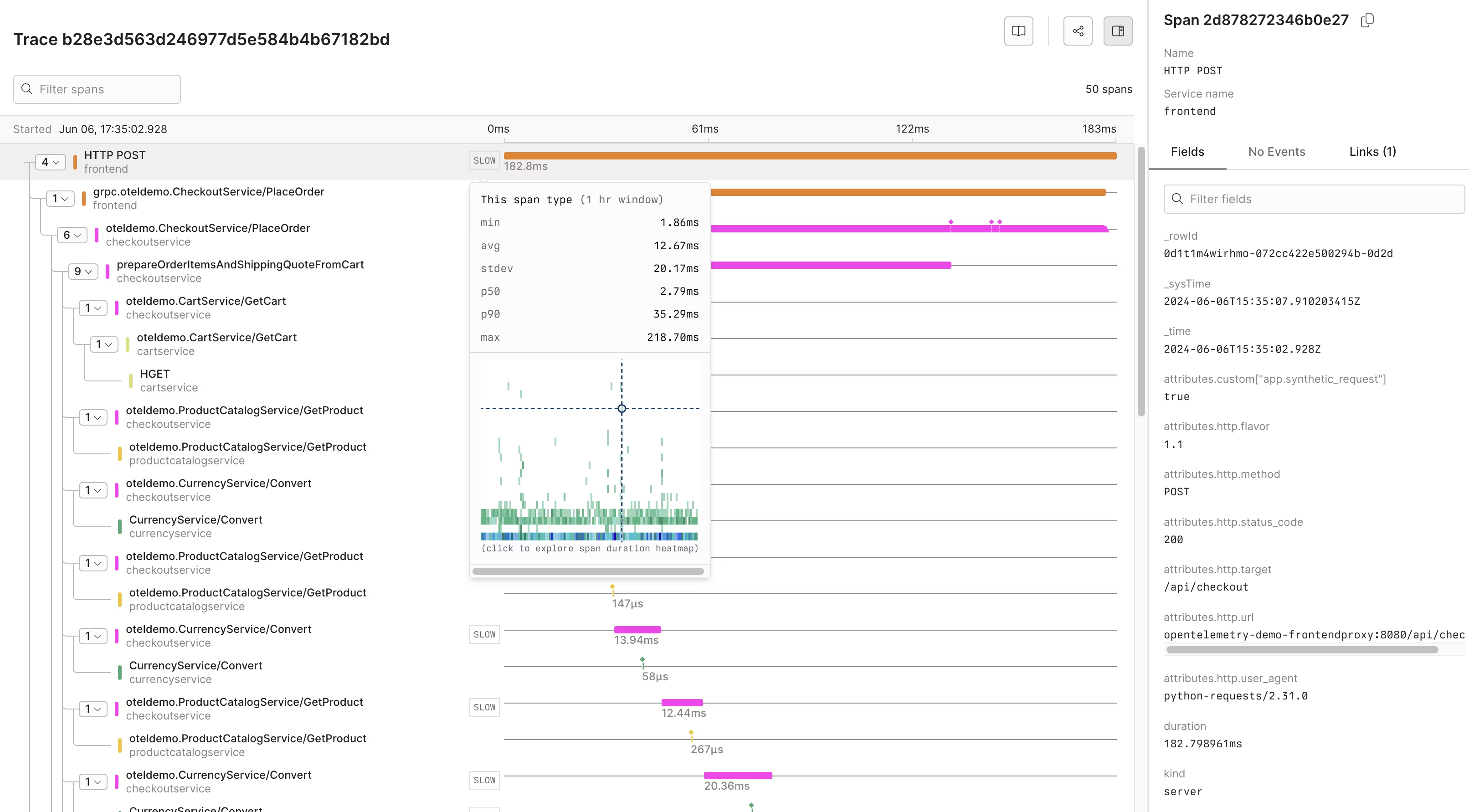Click the span duration heatmap to explore
1469x812 pixels.
point(589,451)
